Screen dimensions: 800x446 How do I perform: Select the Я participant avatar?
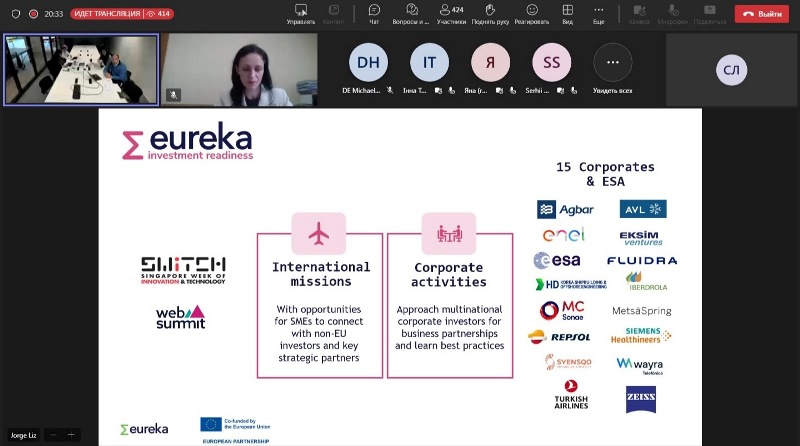coord(490,62)
